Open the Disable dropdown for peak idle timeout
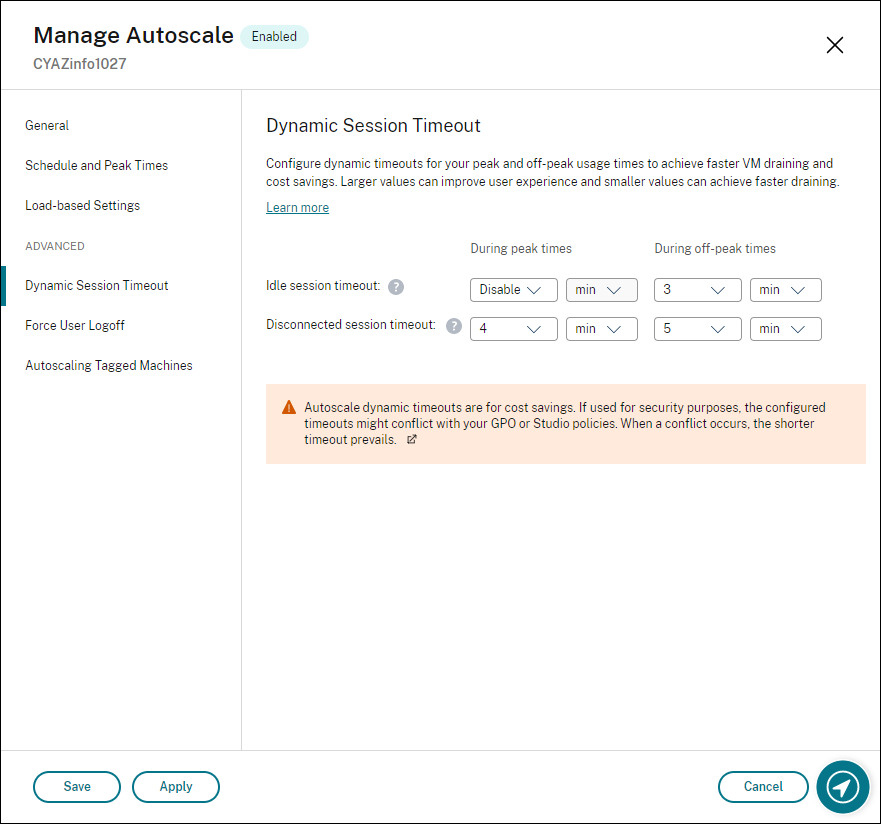The width and height of the screenshot is (881, 824). [513, 289]
